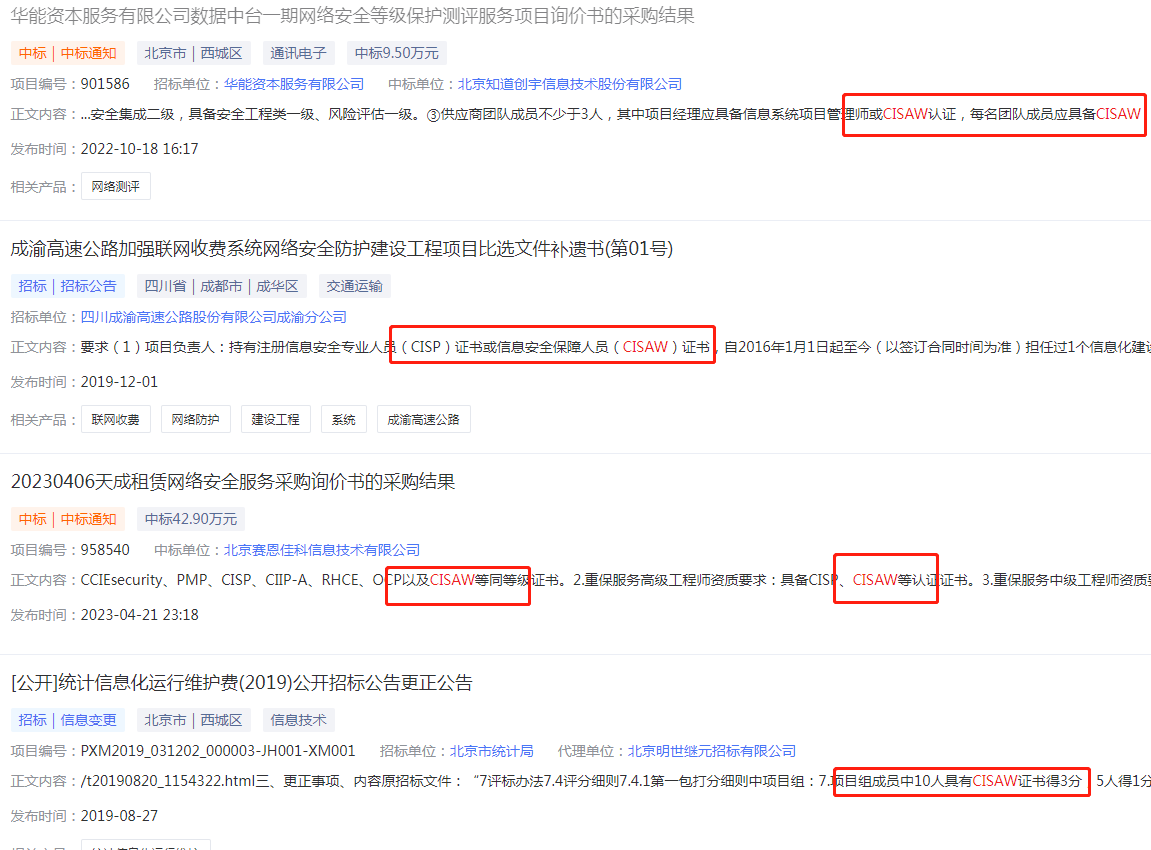
Task: Click the 通讯电子 industry tag
Action: [299, 54]
